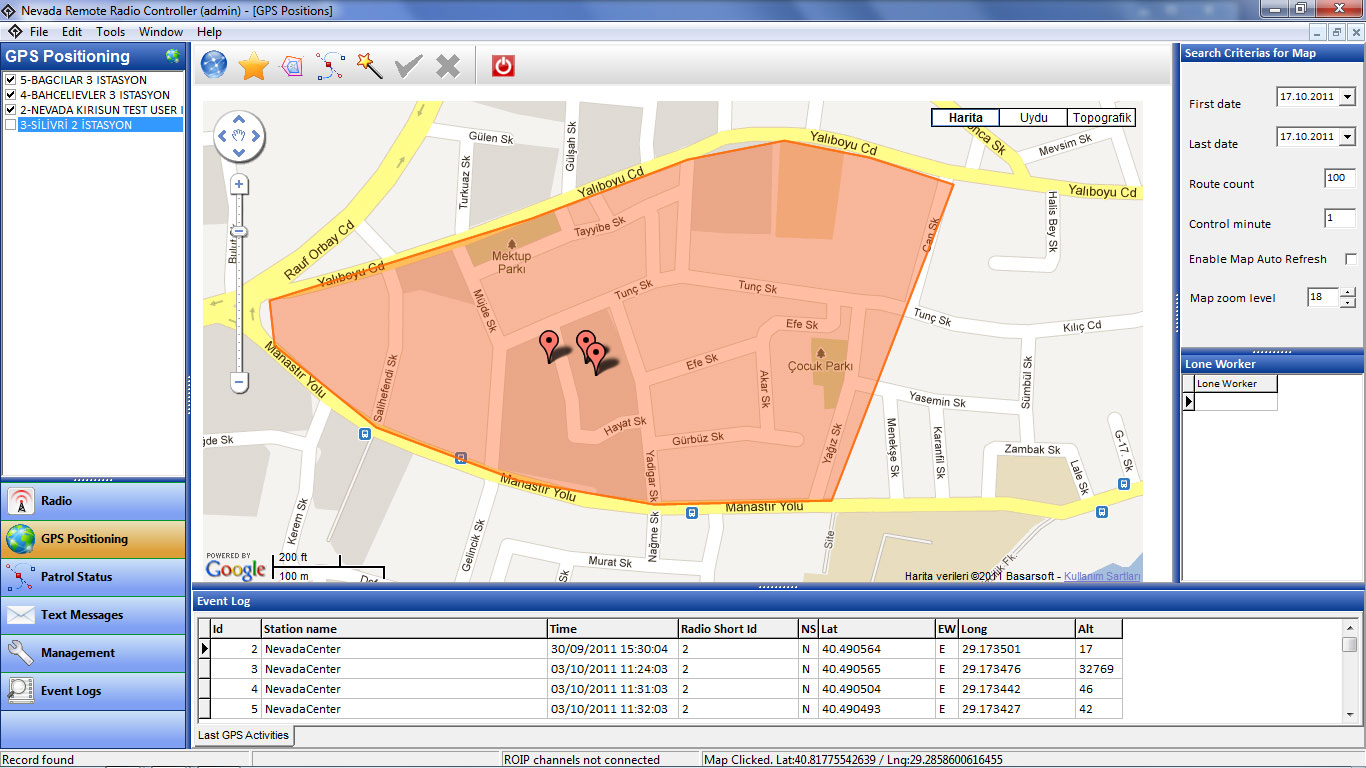Click the rightmost red map marker pin

(597, 358)
